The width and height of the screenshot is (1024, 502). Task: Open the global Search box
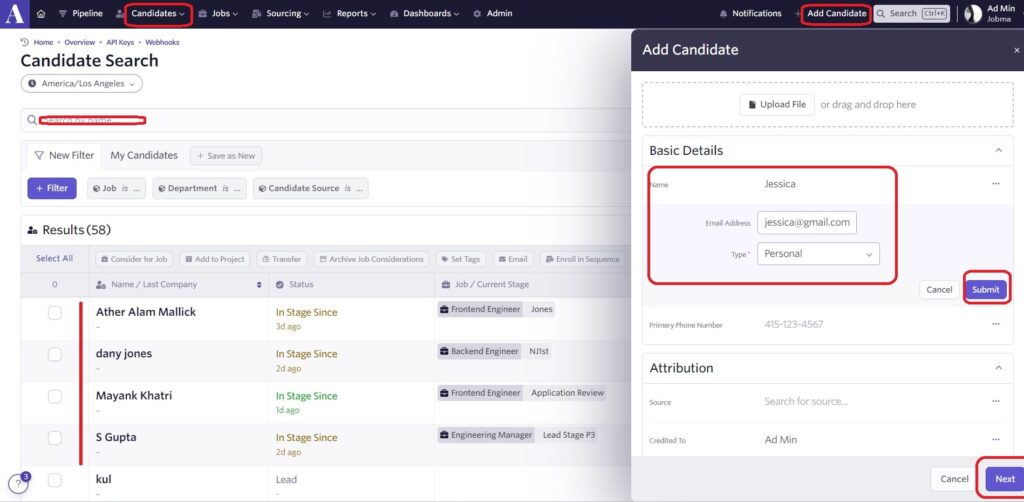[x=912, y=14]
